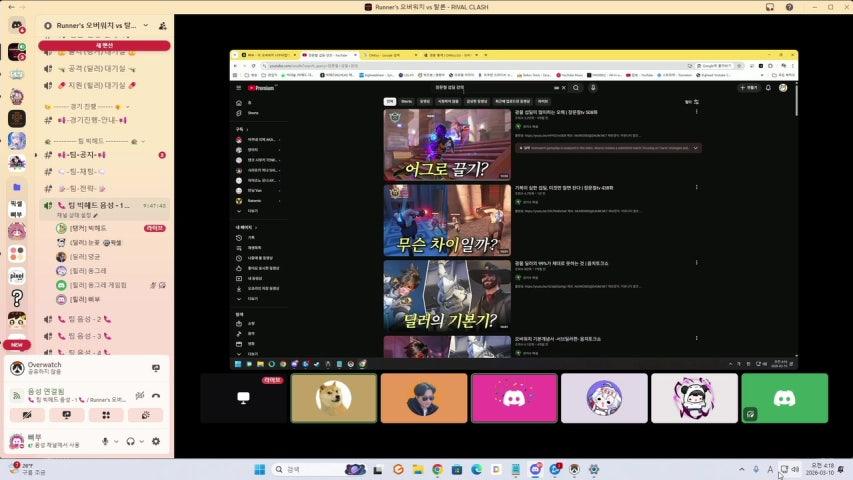Click the Windows Start button
This screenshot has width=853, height=480.
click(x=258, y=469)
